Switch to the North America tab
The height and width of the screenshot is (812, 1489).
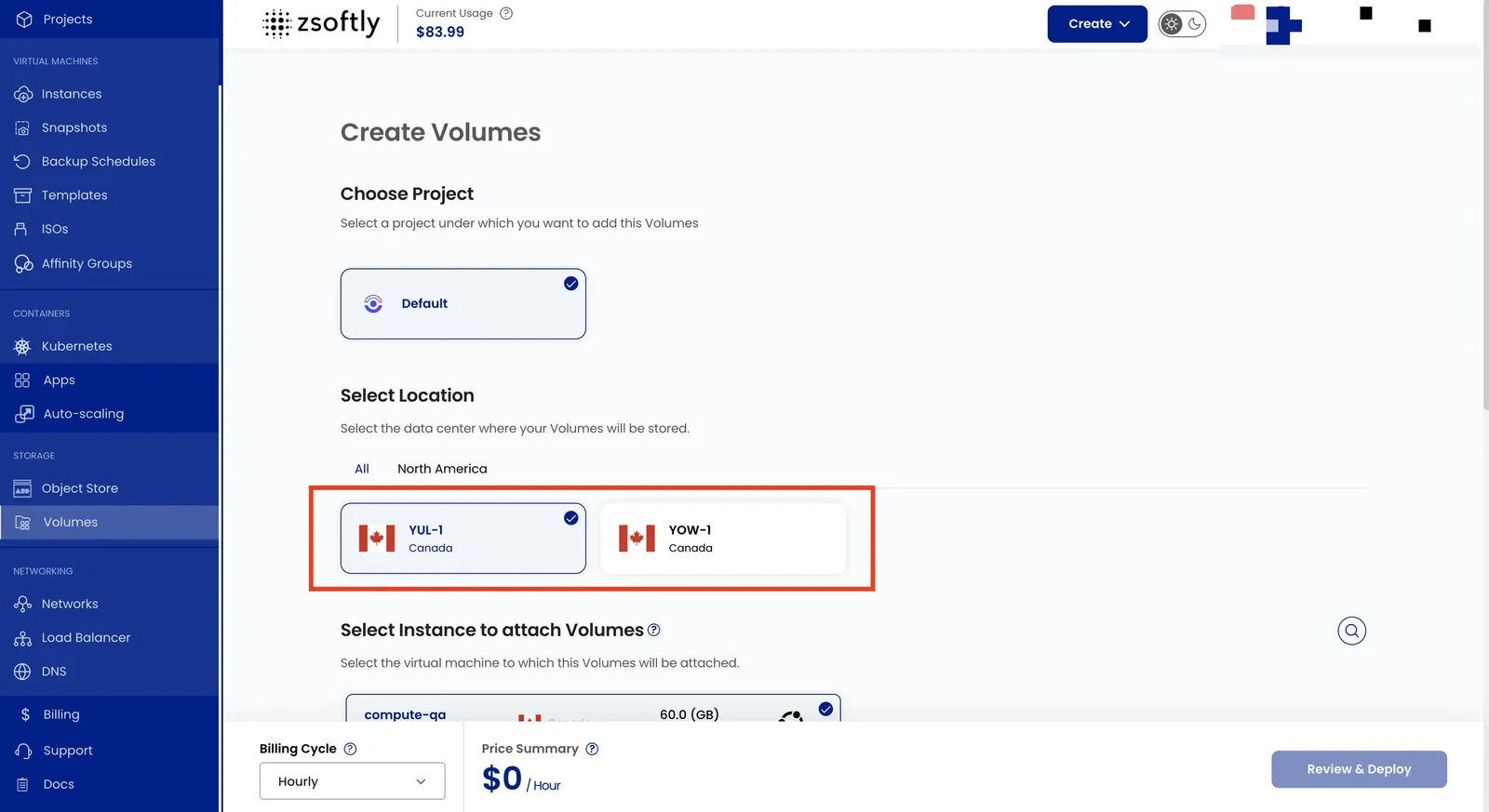(442, 469)
